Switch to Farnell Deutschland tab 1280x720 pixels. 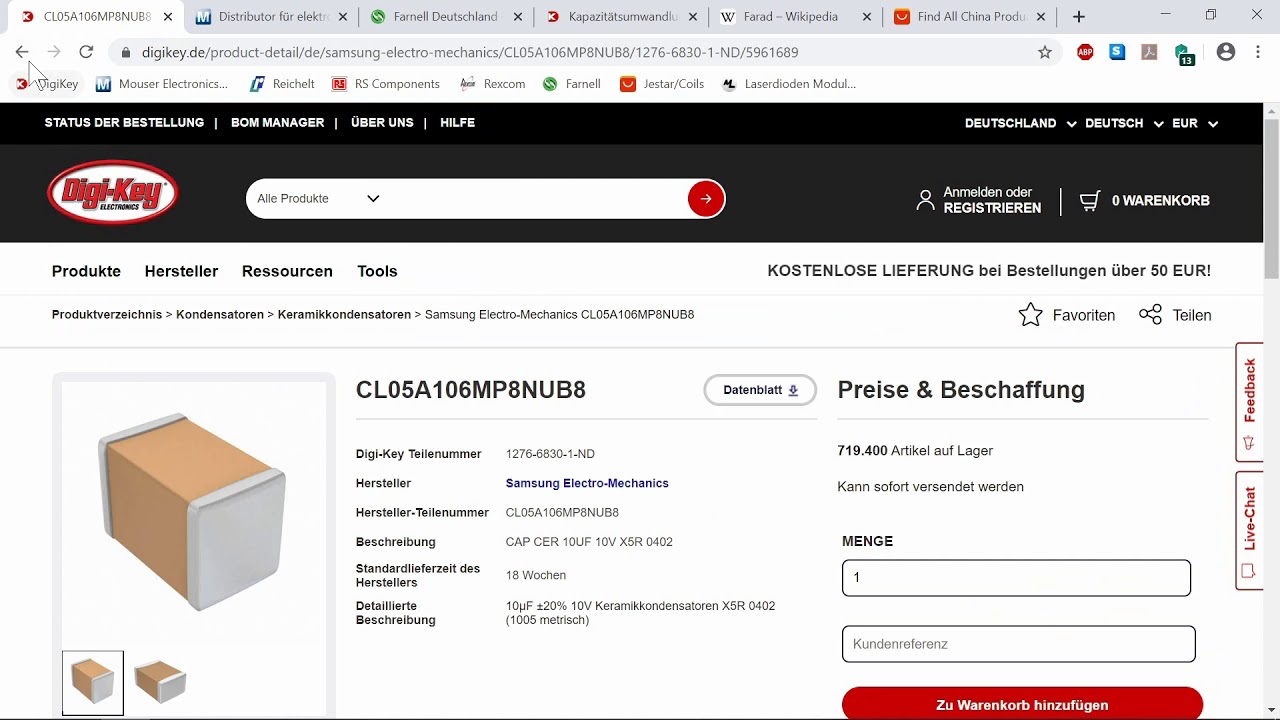(x=447, y=17)
